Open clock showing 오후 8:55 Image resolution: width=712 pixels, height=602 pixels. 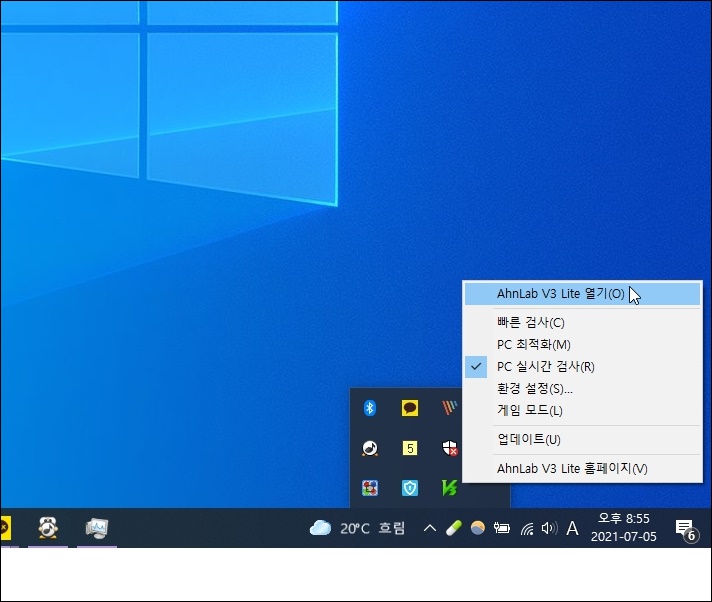click(623, 528)
